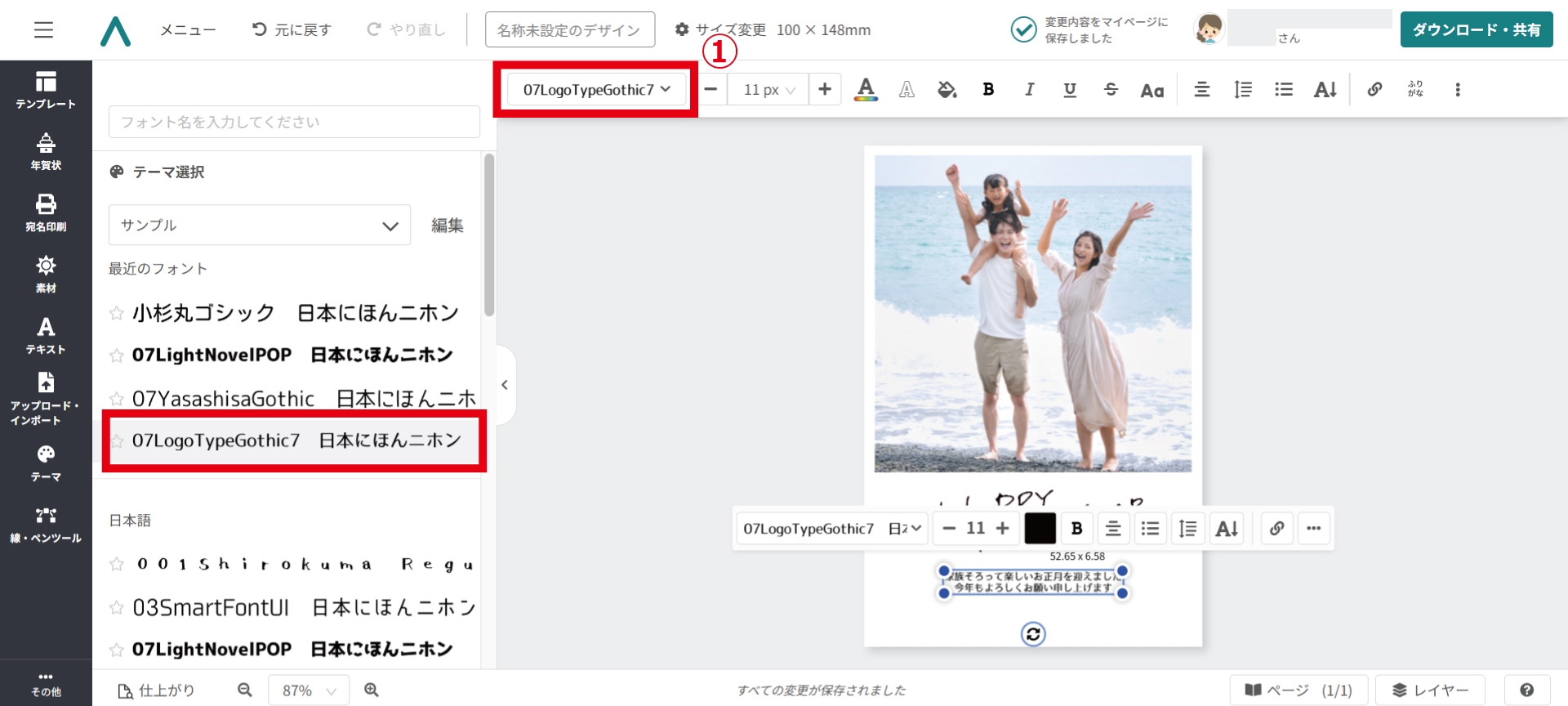1568x706 pixels.
Task: Click the link insert icon in the top toolbar
Action: click(x=1374, y=90)
